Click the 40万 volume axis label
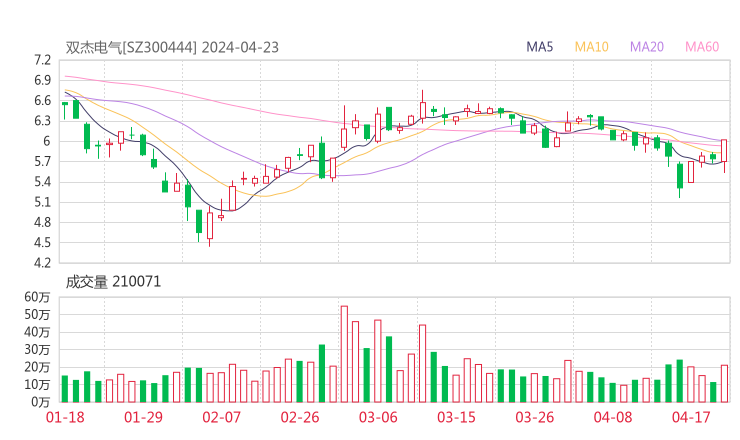740x440 pixels. (37, 332)
